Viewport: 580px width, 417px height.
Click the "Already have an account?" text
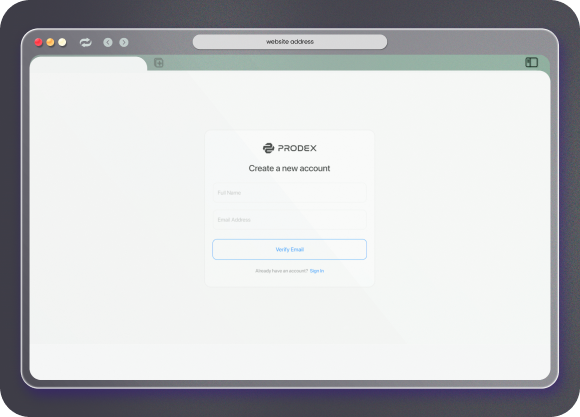coord(281,271)
